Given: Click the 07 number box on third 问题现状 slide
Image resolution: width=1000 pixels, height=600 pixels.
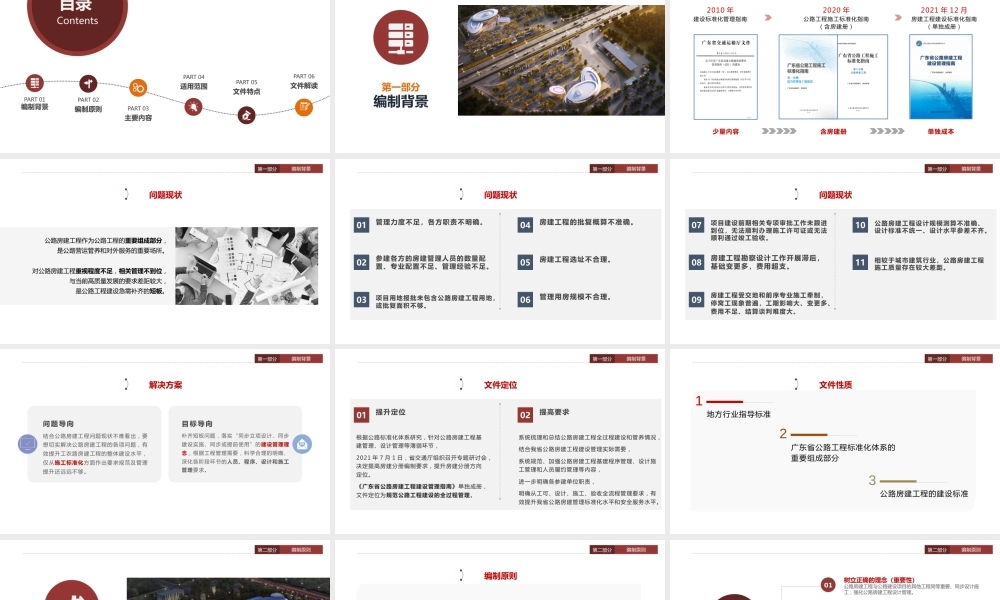Looking at the screenshot, I should point(696,224).
